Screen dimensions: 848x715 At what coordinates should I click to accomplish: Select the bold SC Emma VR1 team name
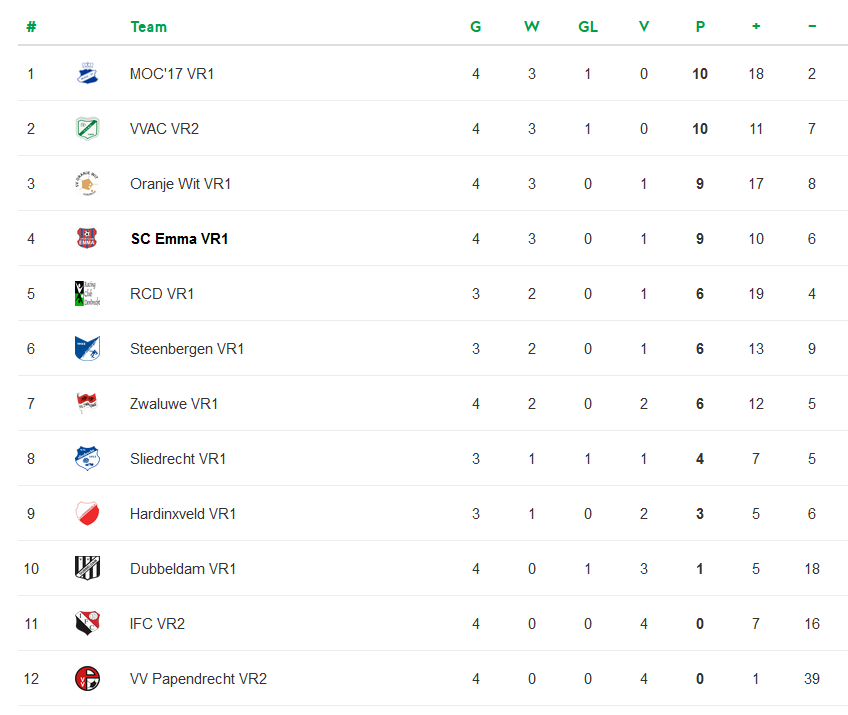(180, 239)
